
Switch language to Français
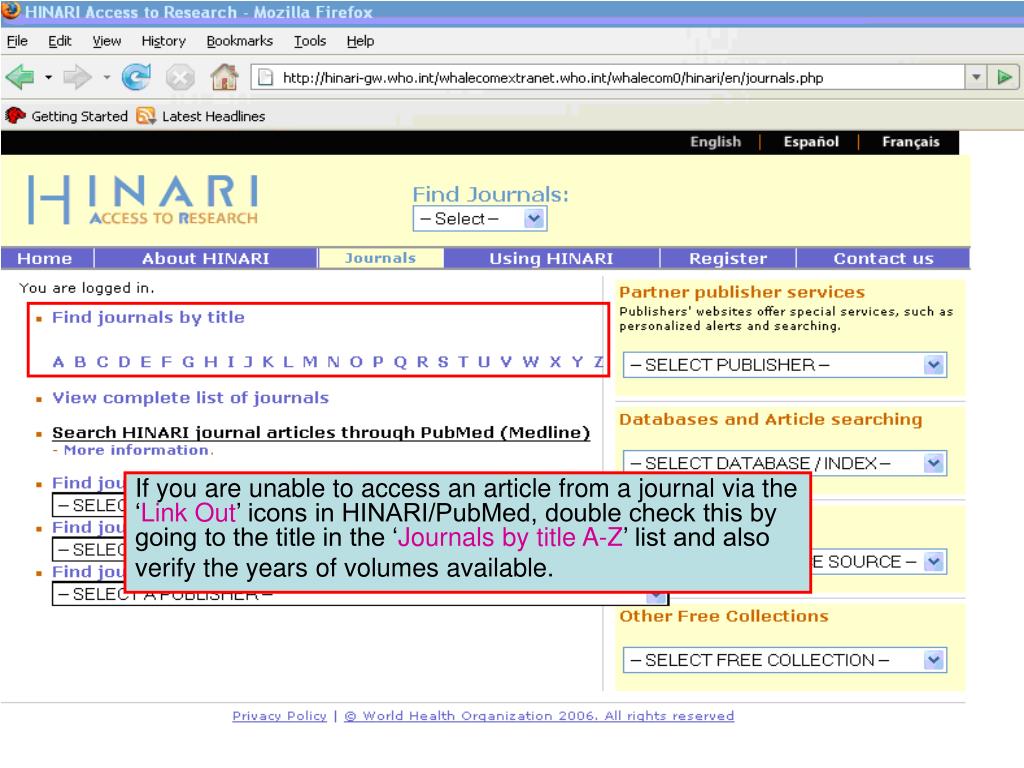(x=910, y=142)
